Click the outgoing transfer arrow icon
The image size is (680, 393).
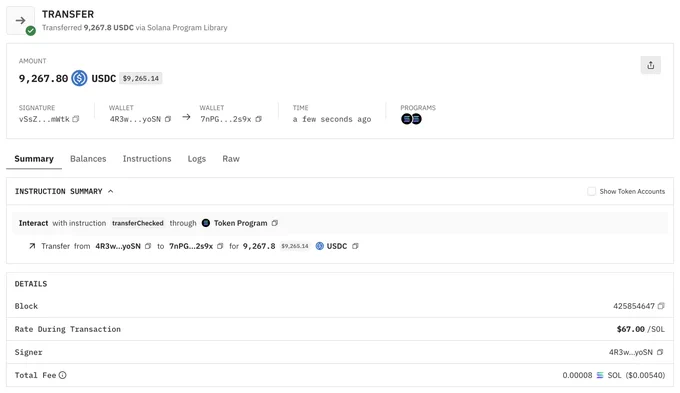point(32,246)
